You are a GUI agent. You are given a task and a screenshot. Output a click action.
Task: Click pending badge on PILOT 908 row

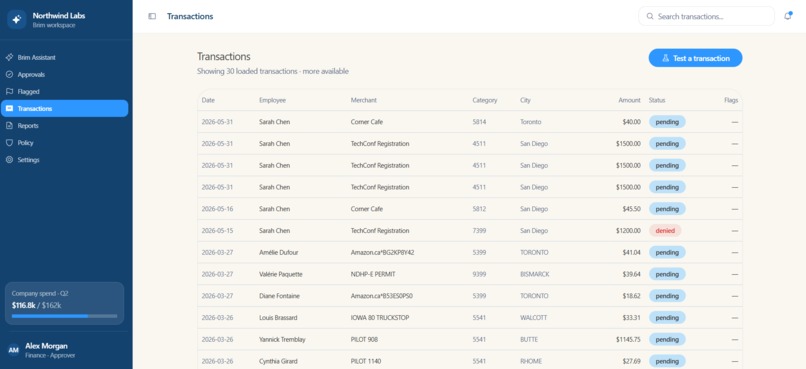pyautogui.click(x=667, y=340)
